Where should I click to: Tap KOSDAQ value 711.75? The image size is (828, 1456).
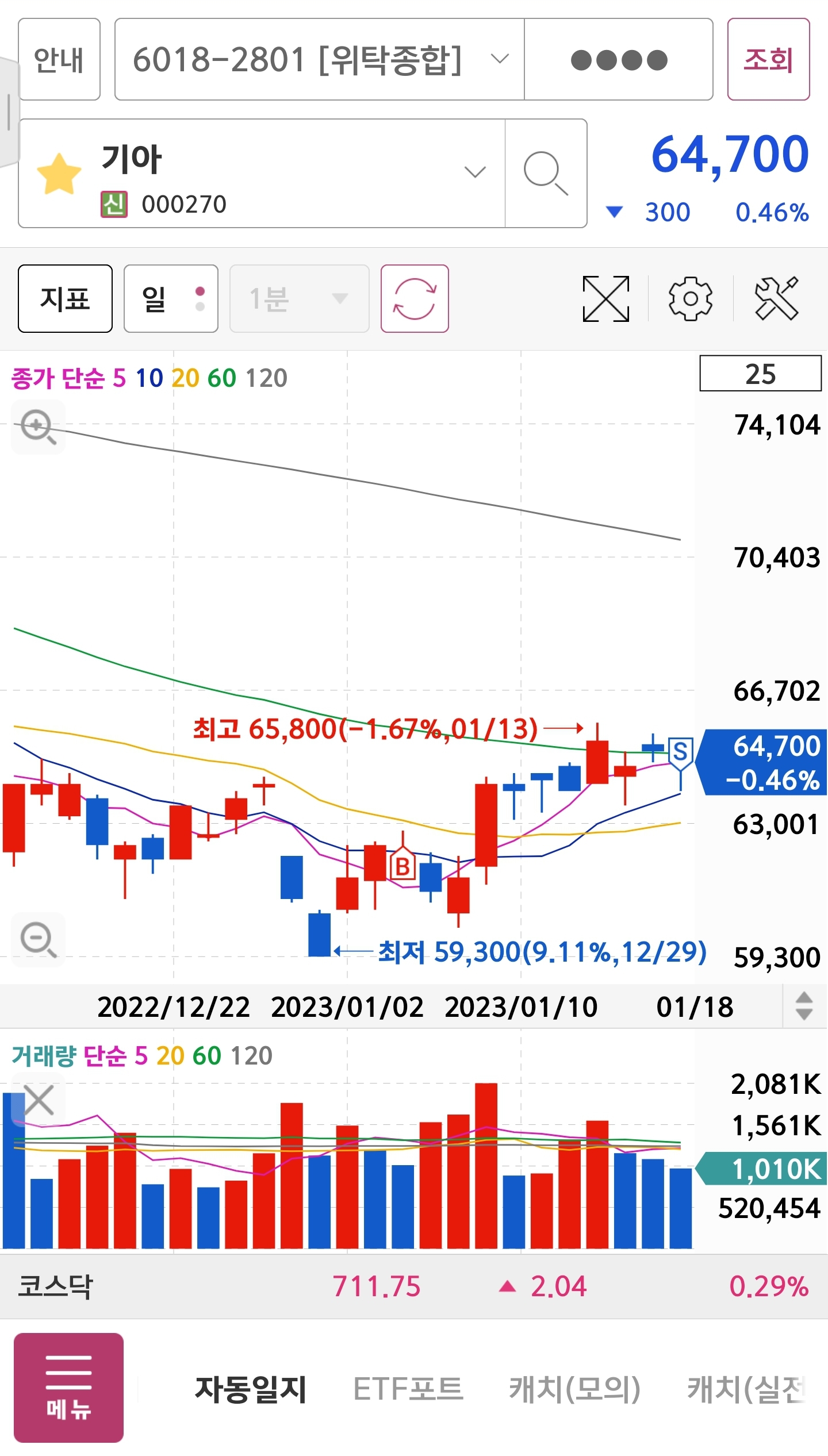pyautogui.click(x=377, y=1286)
